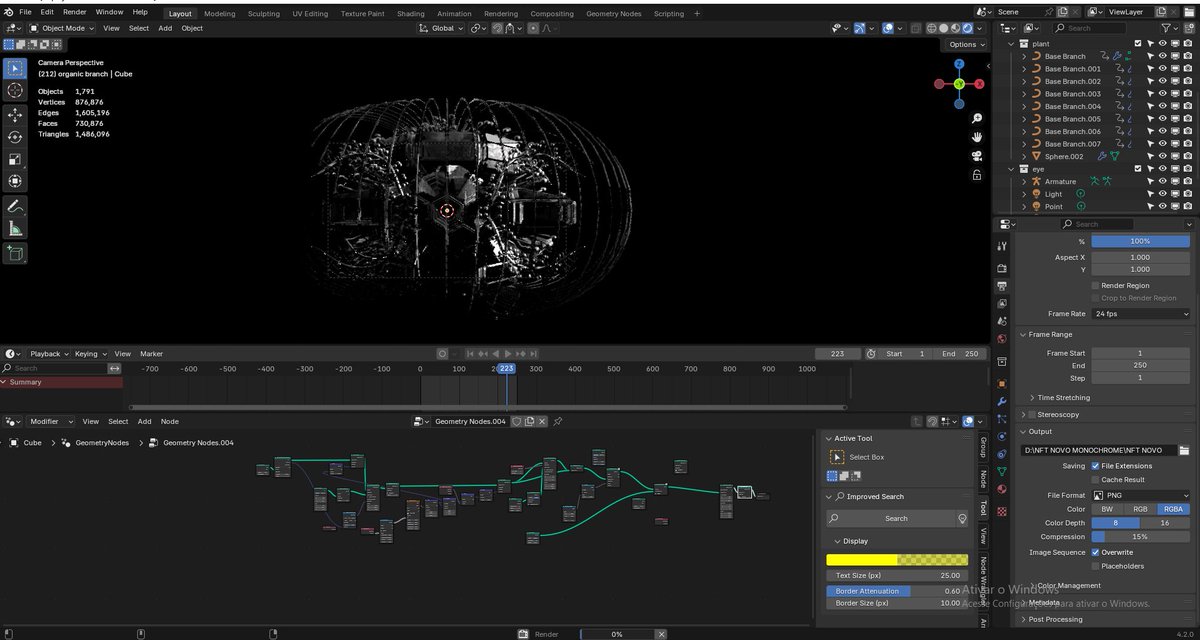
Task: Set Color Depth to 16
Action: [x=1166, y=523]
